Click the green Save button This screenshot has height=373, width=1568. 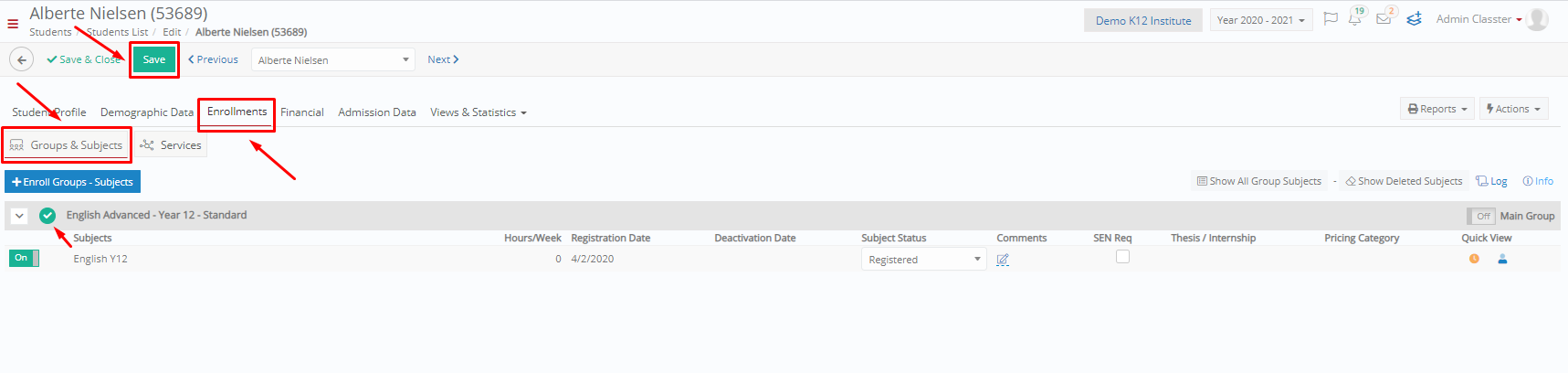tap(154, 59)
